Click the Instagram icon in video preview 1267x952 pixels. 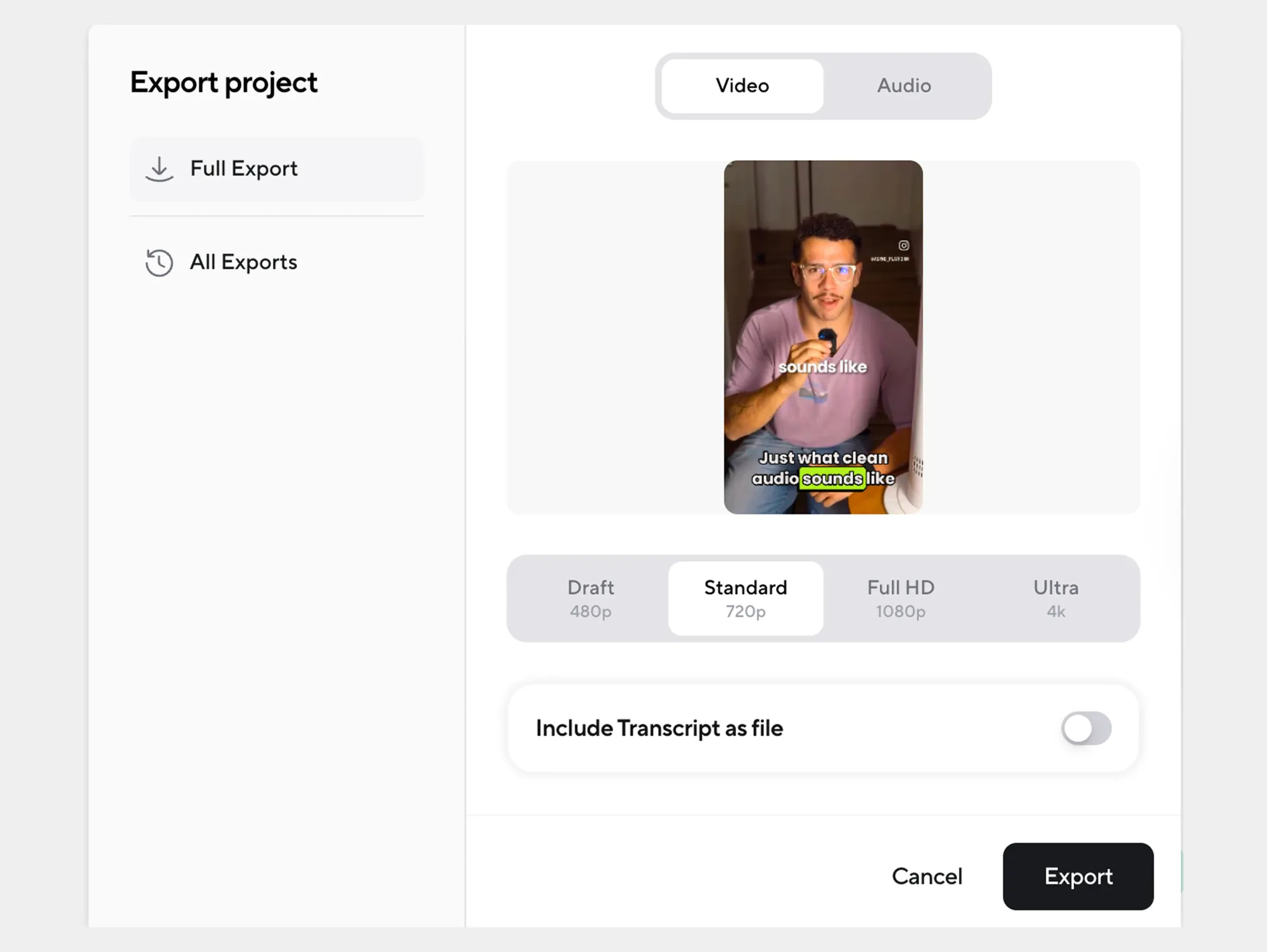(903, 246)
